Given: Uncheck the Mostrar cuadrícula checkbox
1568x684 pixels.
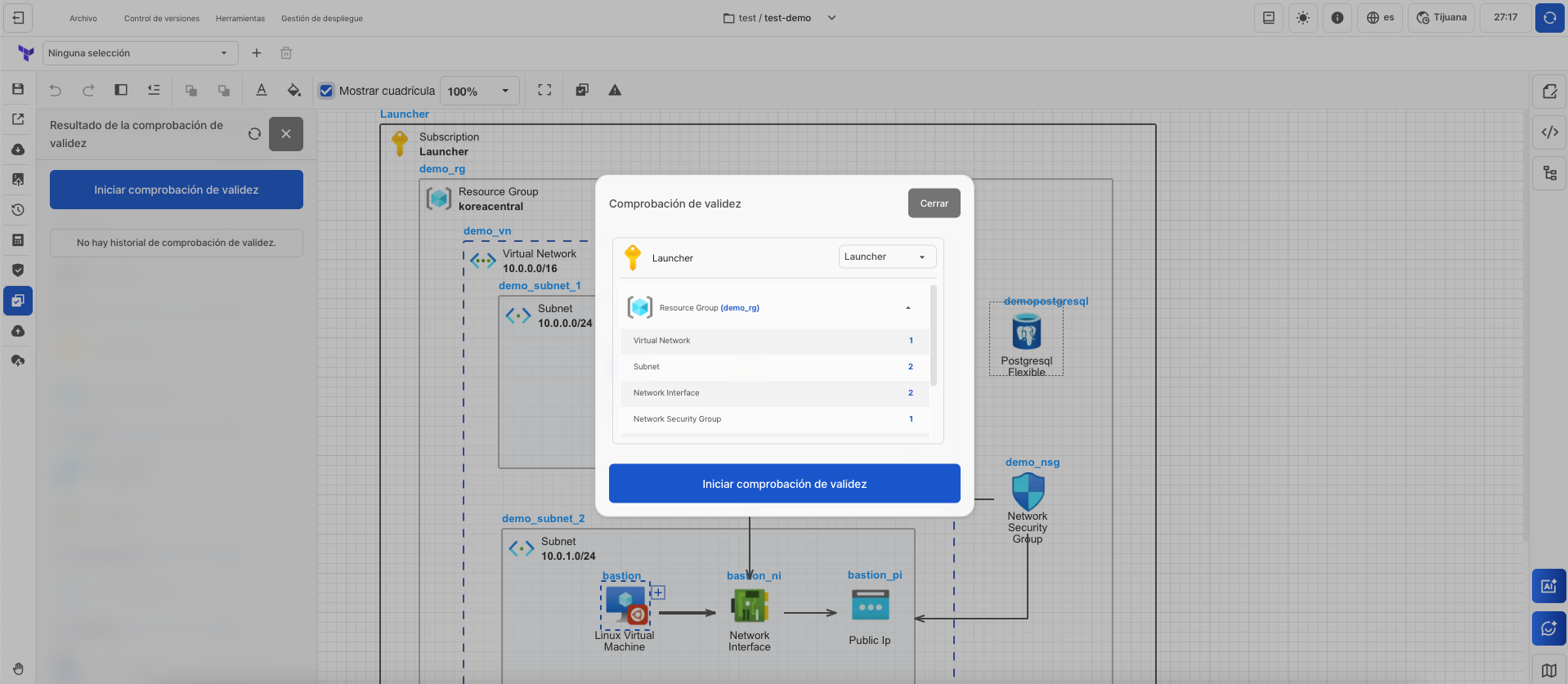Looking at the screenshot, I should (x=326, y=91).
